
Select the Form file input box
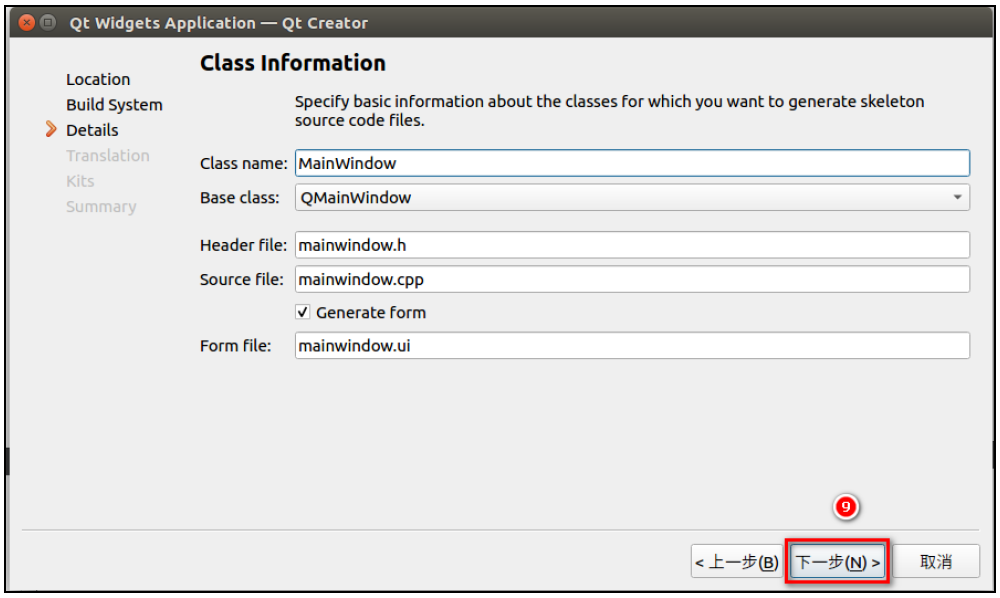pos(632,346)
